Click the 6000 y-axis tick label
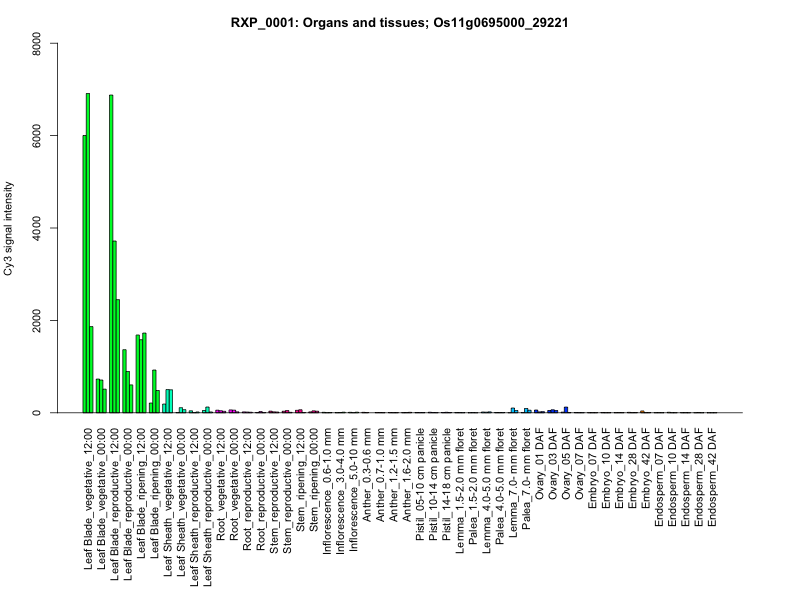The height and width of the screenshot is (600, 800). (36, 136)
